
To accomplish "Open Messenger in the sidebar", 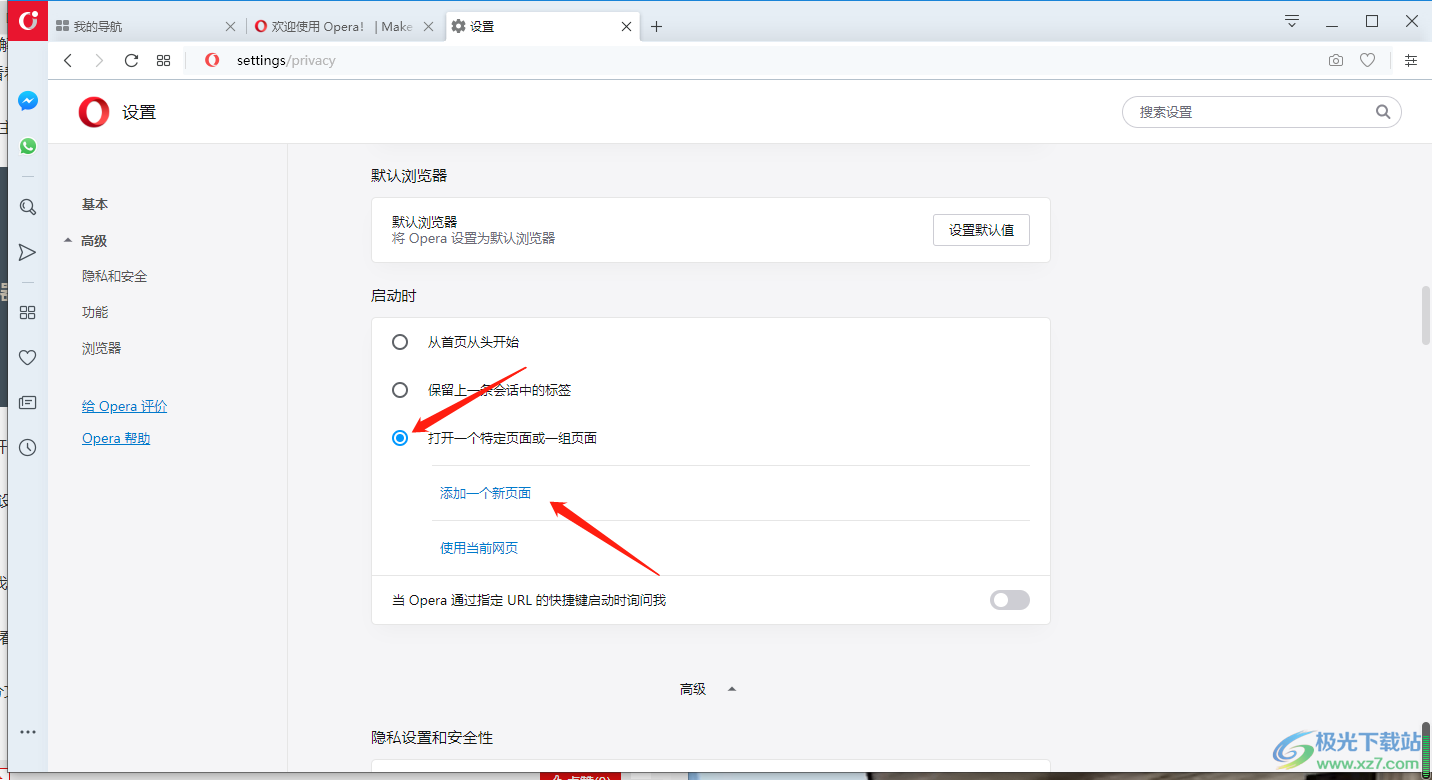I will click(x=28, y=101).
